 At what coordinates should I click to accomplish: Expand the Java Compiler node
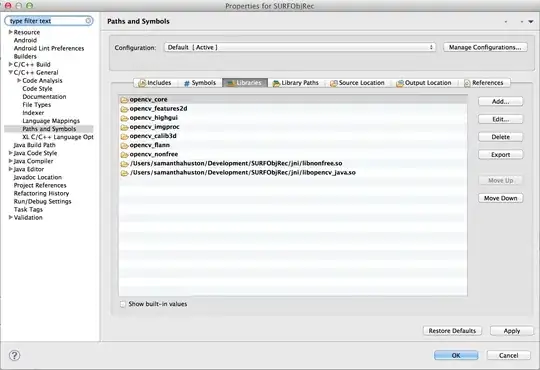coord(10,161)
